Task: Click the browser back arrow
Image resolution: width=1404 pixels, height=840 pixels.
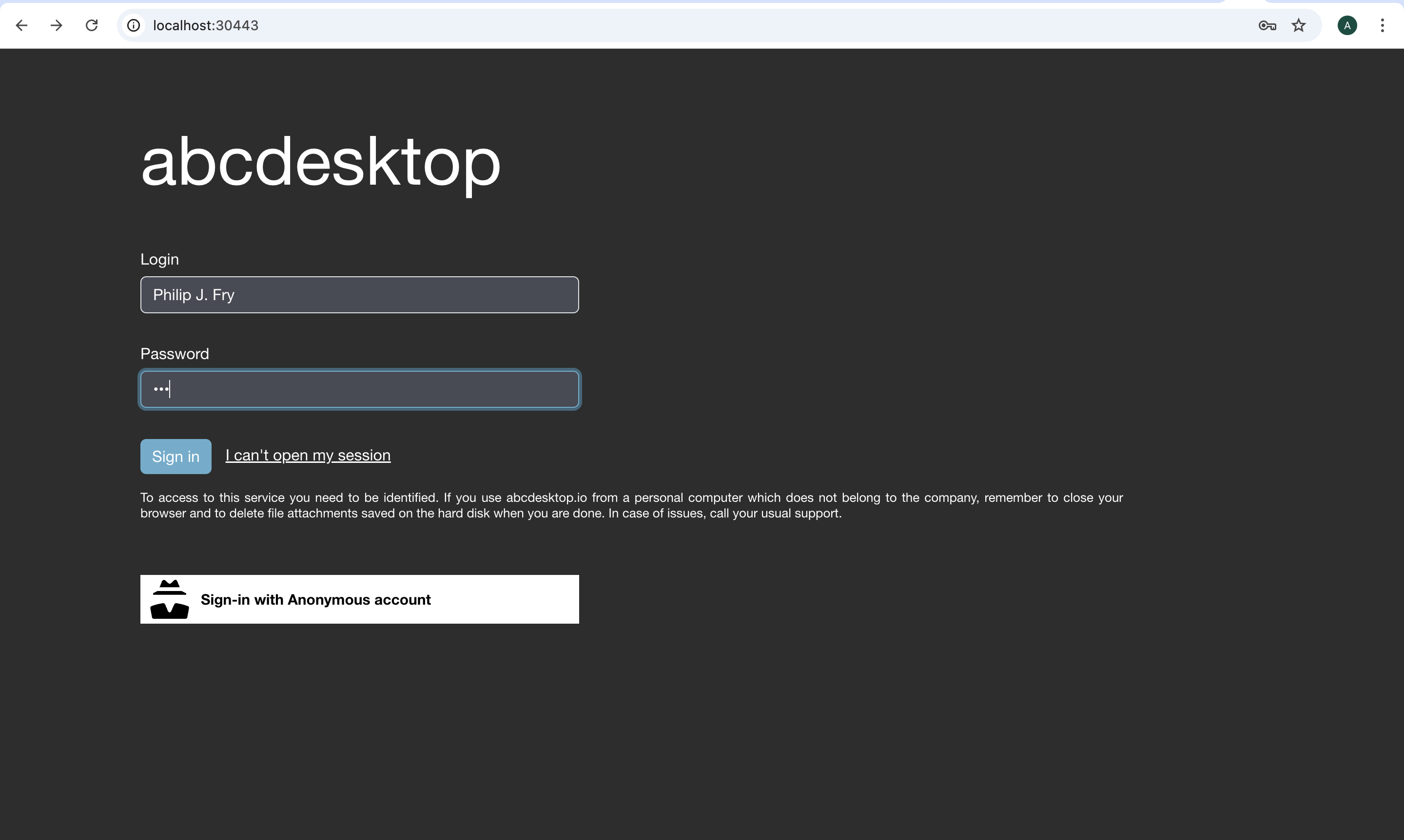Action: point(21,25)
